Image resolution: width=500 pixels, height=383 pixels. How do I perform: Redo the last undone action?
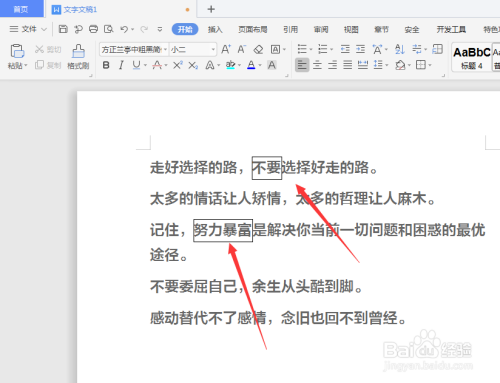click(x=144, y=29)
